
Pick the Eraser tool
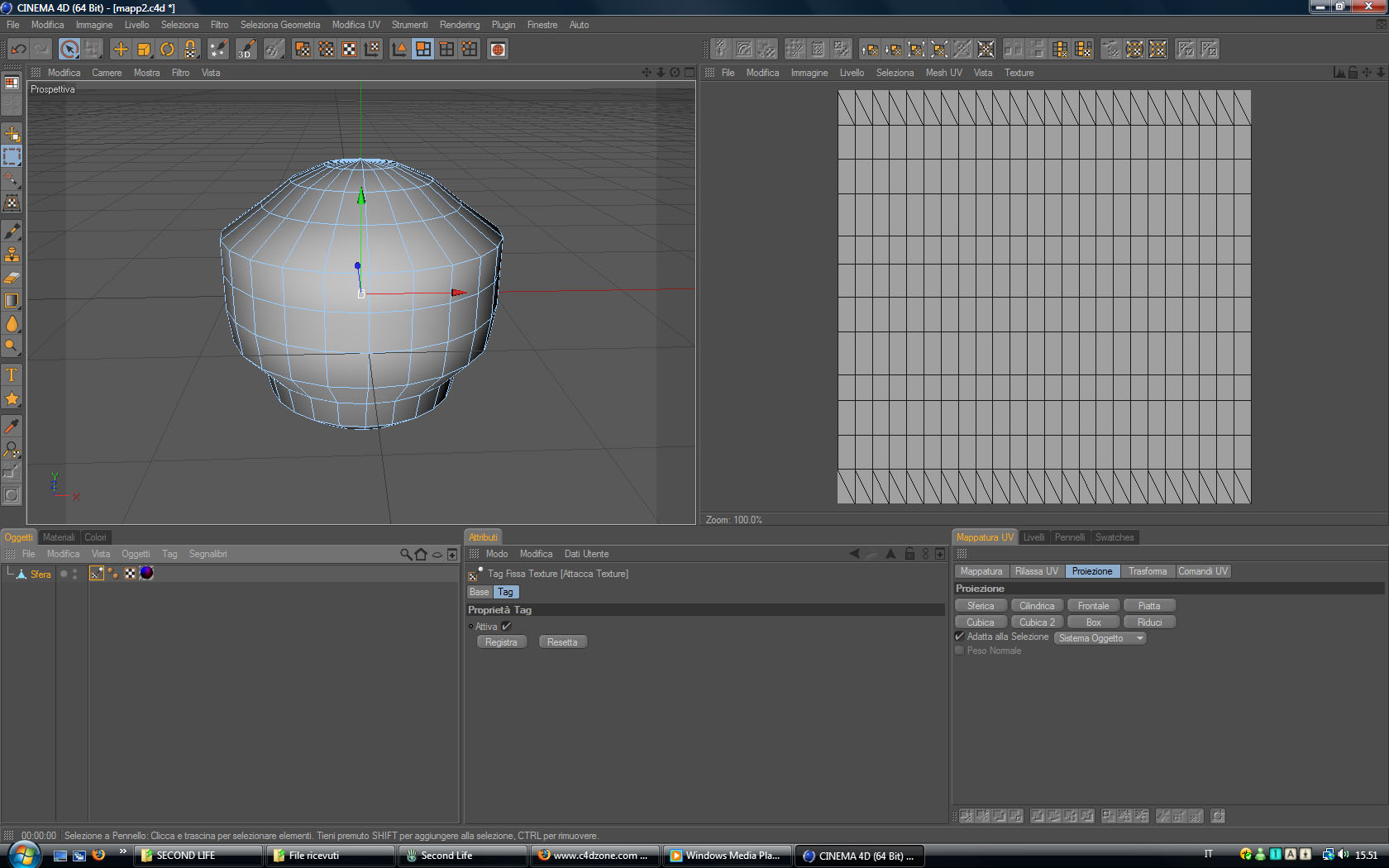12,278
